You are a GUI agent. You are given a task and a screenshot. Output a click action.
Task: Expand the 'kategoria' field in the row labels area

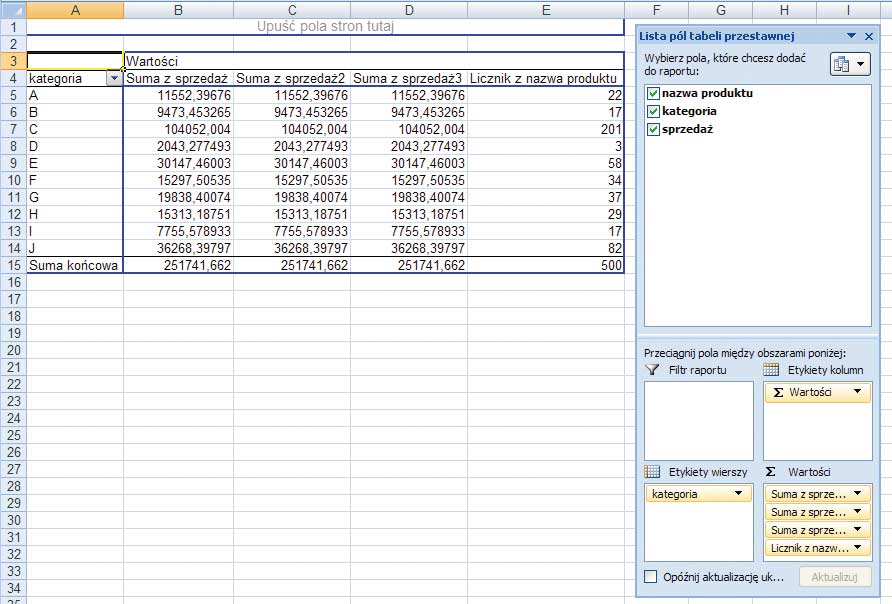pyautogui.click(x=739, y=494)
